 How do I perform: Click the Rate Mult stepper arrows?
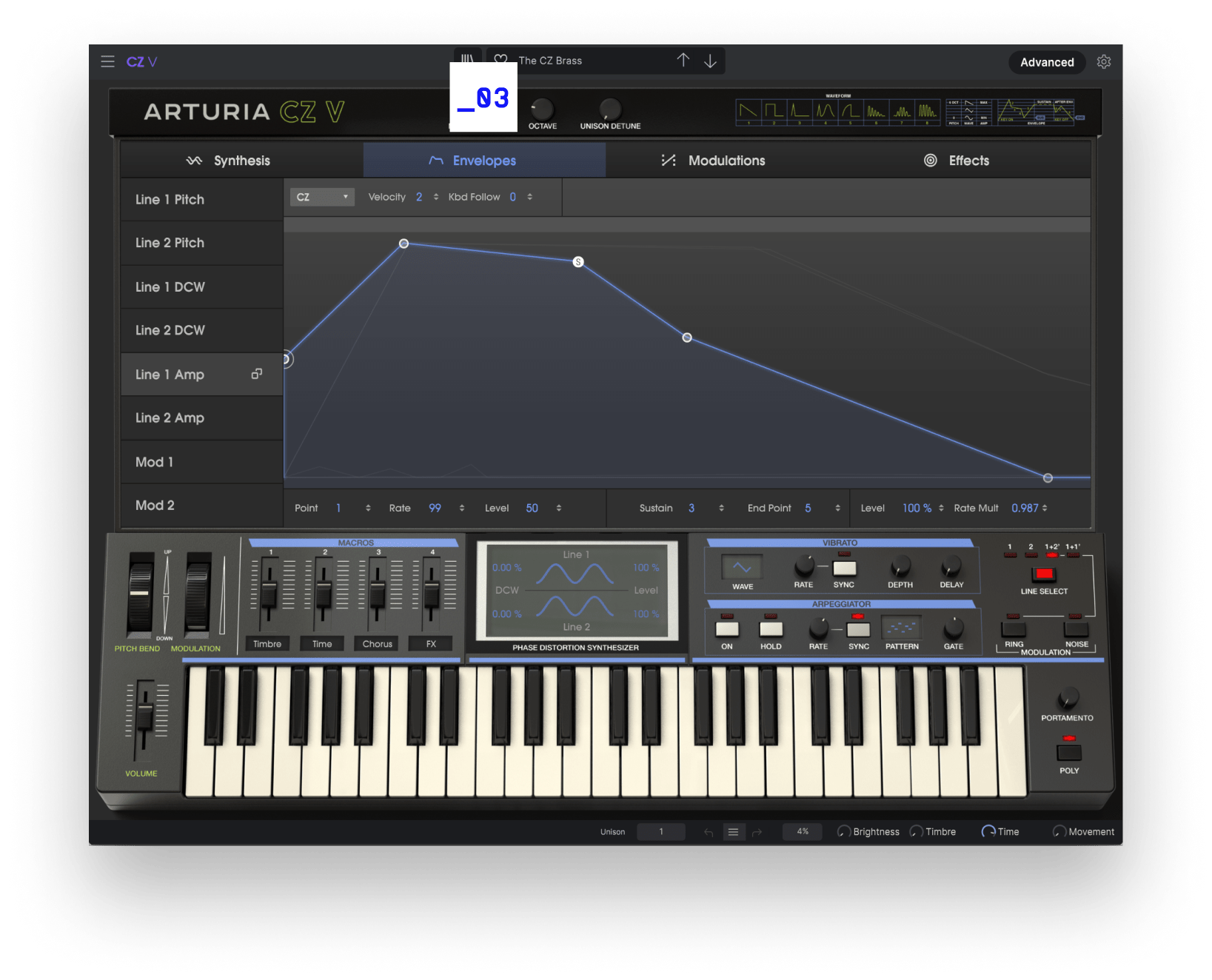(x=1045, y=508)
